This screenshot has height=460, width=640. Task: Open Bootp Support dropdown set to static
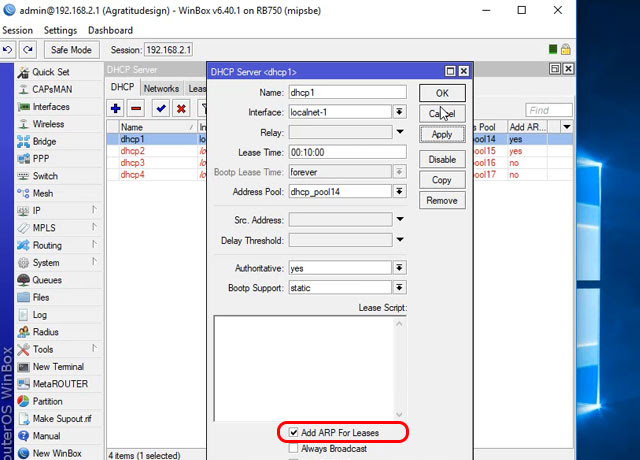coord(399,287)
